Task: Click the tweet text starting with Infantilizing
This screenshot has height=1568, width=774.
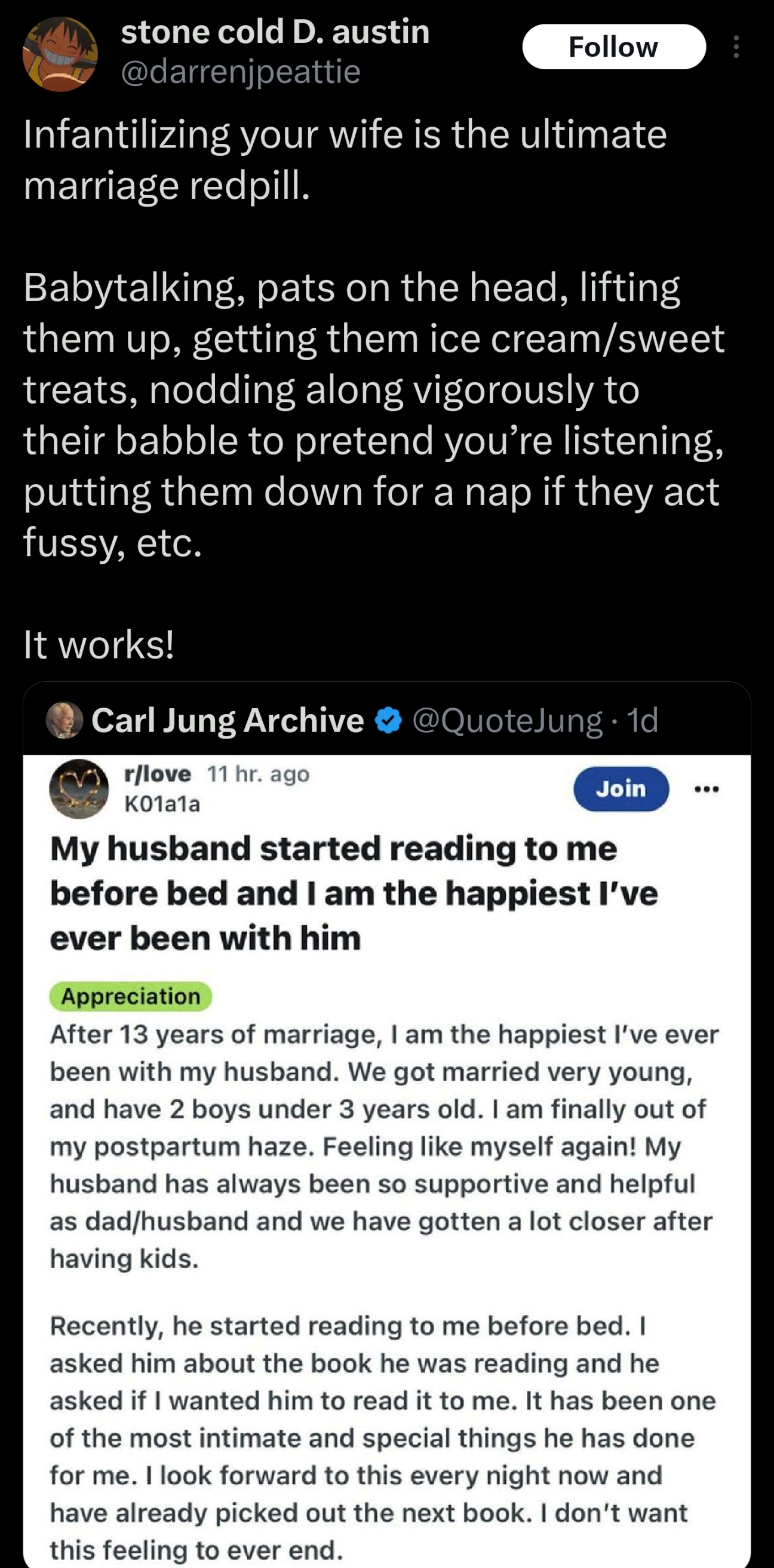Action: point(345,159)
